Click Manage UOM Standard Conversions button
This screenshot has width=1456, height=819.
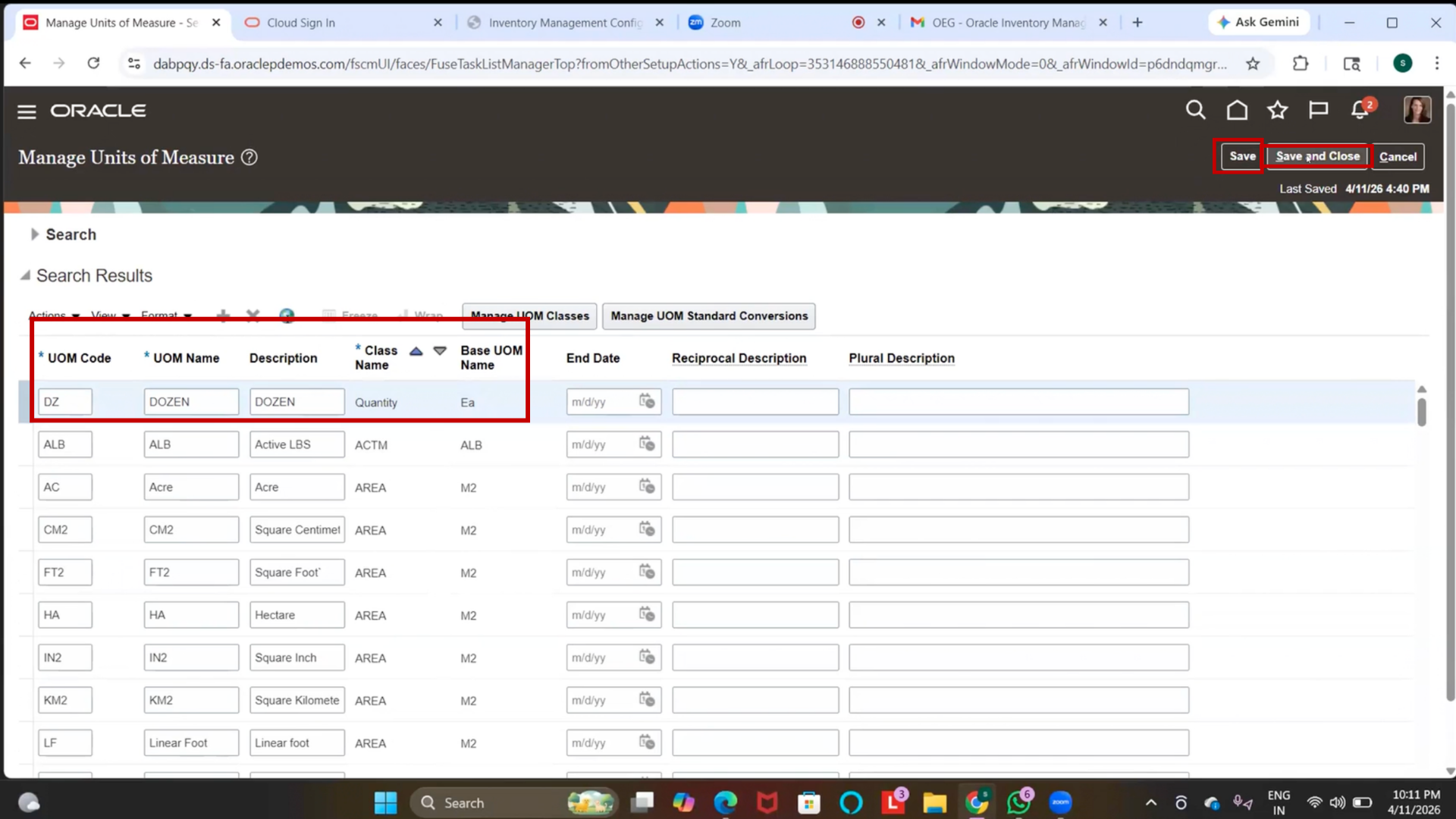709,316
